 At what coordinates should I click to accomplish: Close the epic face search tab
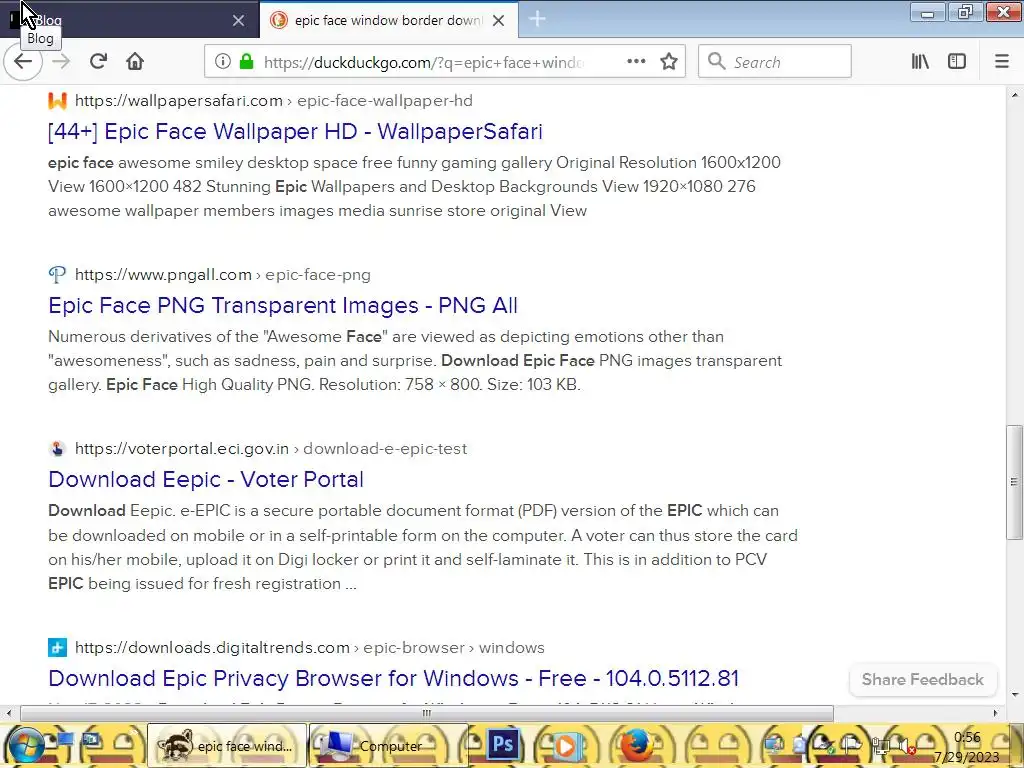pyautogui.click(x=498, y=21)
